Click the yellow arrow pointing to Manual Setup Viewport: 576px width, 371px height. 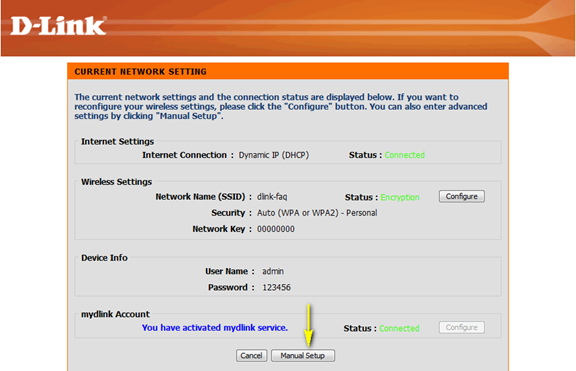(309, 325)
